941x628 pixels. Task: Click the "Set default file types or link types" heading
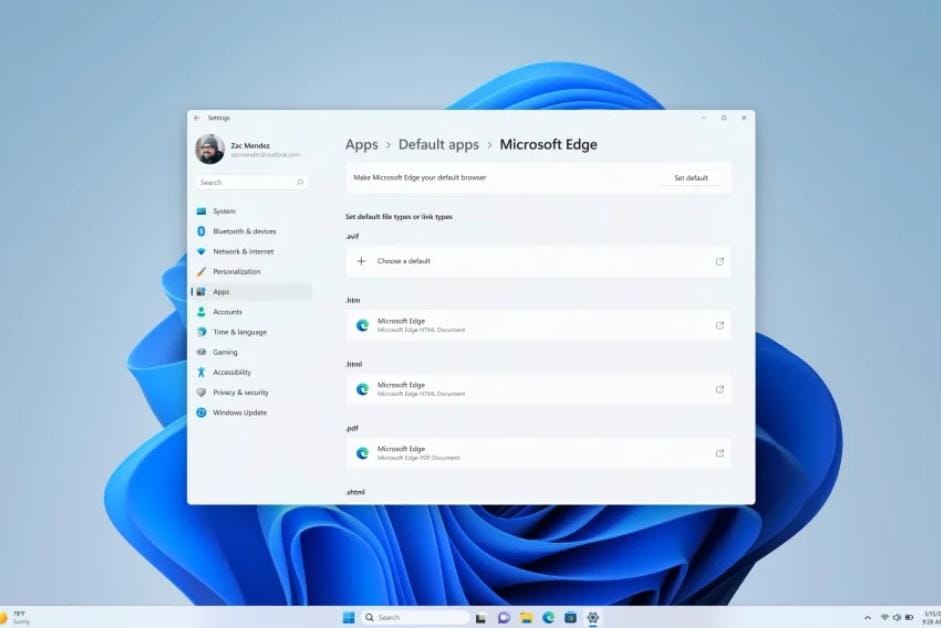click(x=398, y=217)
